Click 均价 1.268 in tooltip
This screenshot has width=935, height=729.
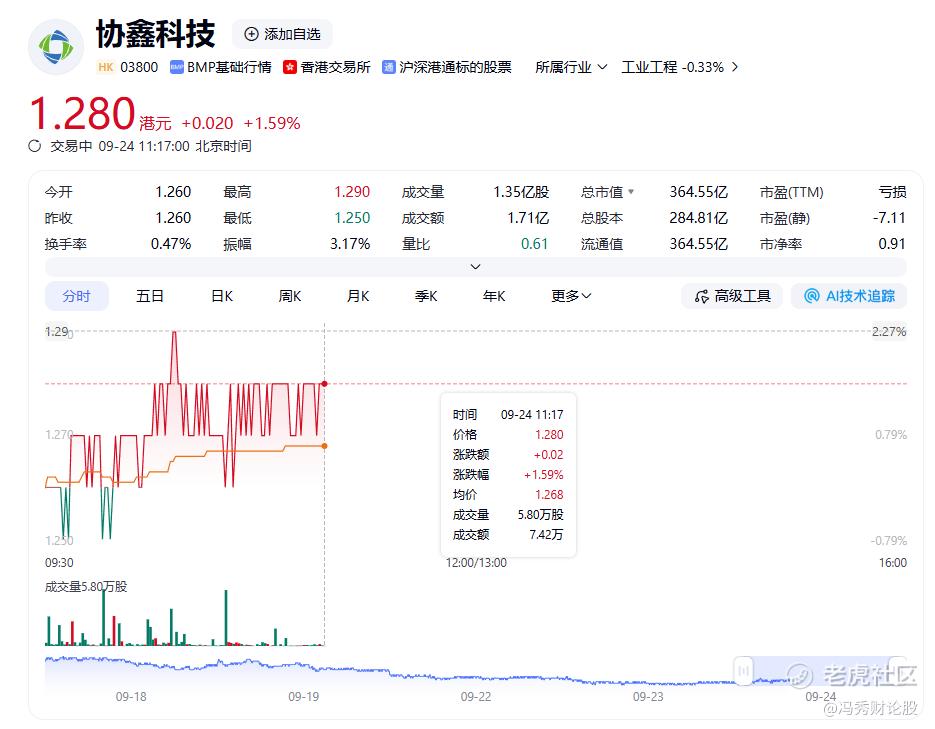tap(549, 494)
